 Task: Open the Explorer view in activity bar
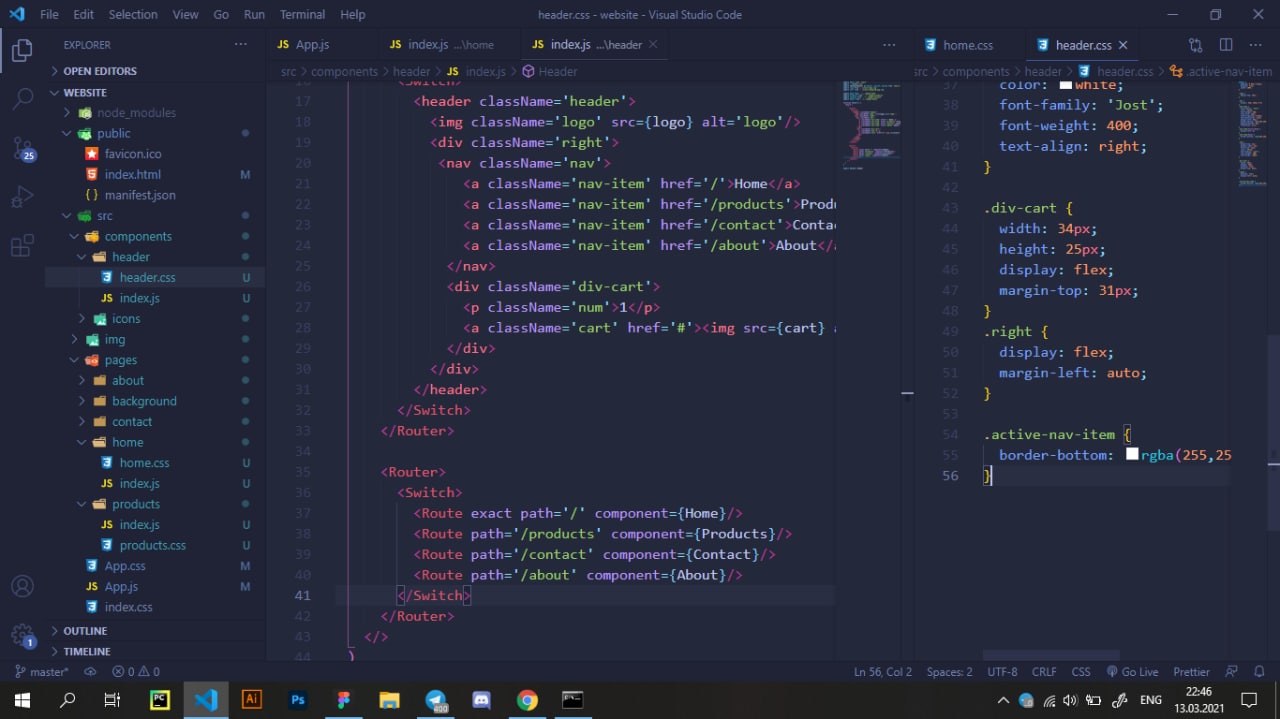(22, 50)
